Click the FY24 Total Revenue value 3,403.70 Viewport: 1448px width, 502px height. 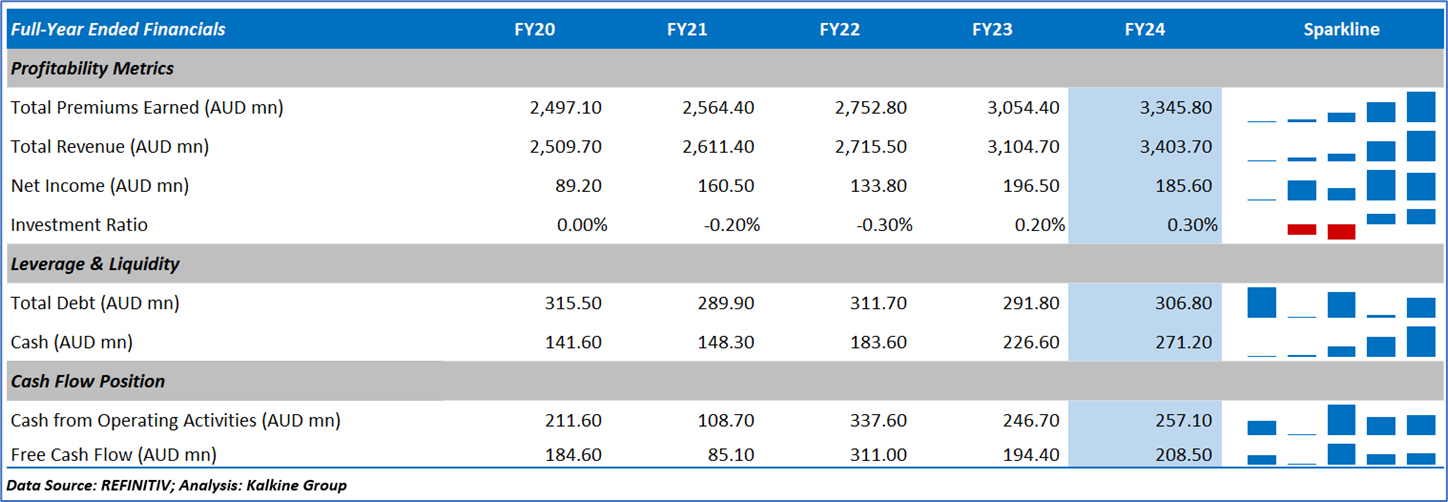[1175, 147]
